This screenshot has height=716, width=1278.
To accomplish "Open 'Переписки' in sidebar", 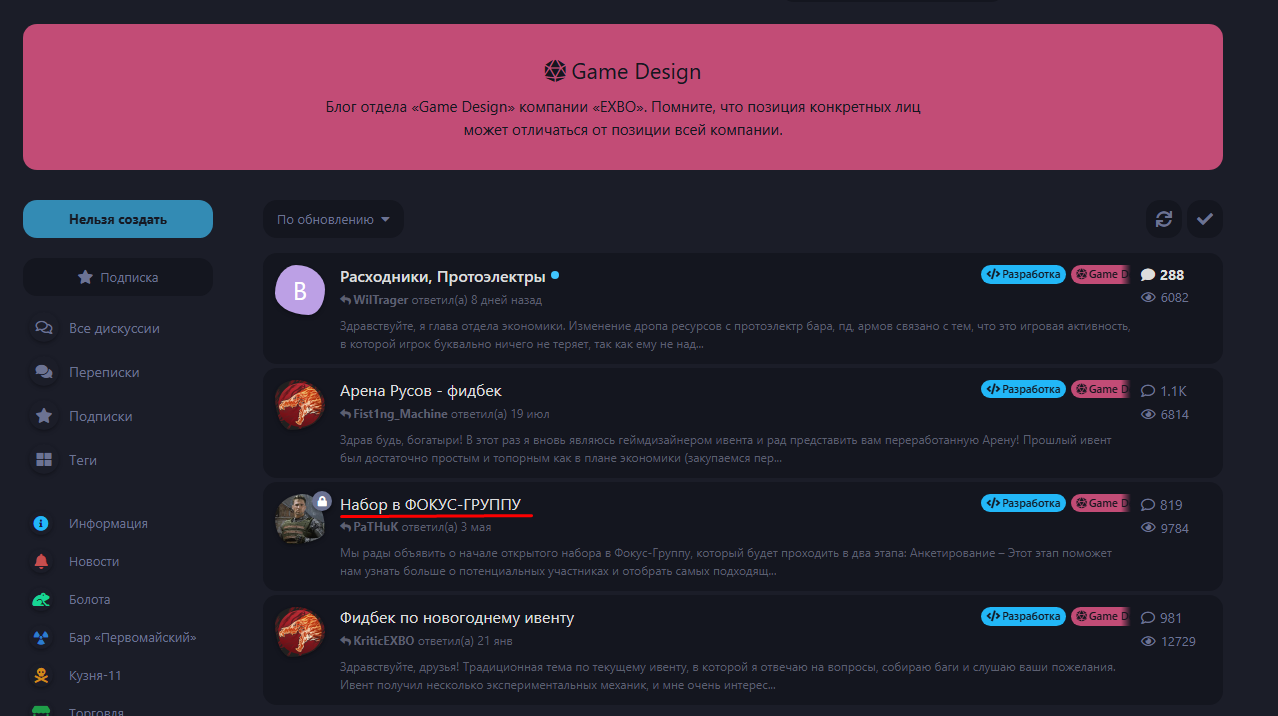I will click(x=104, y=372).
